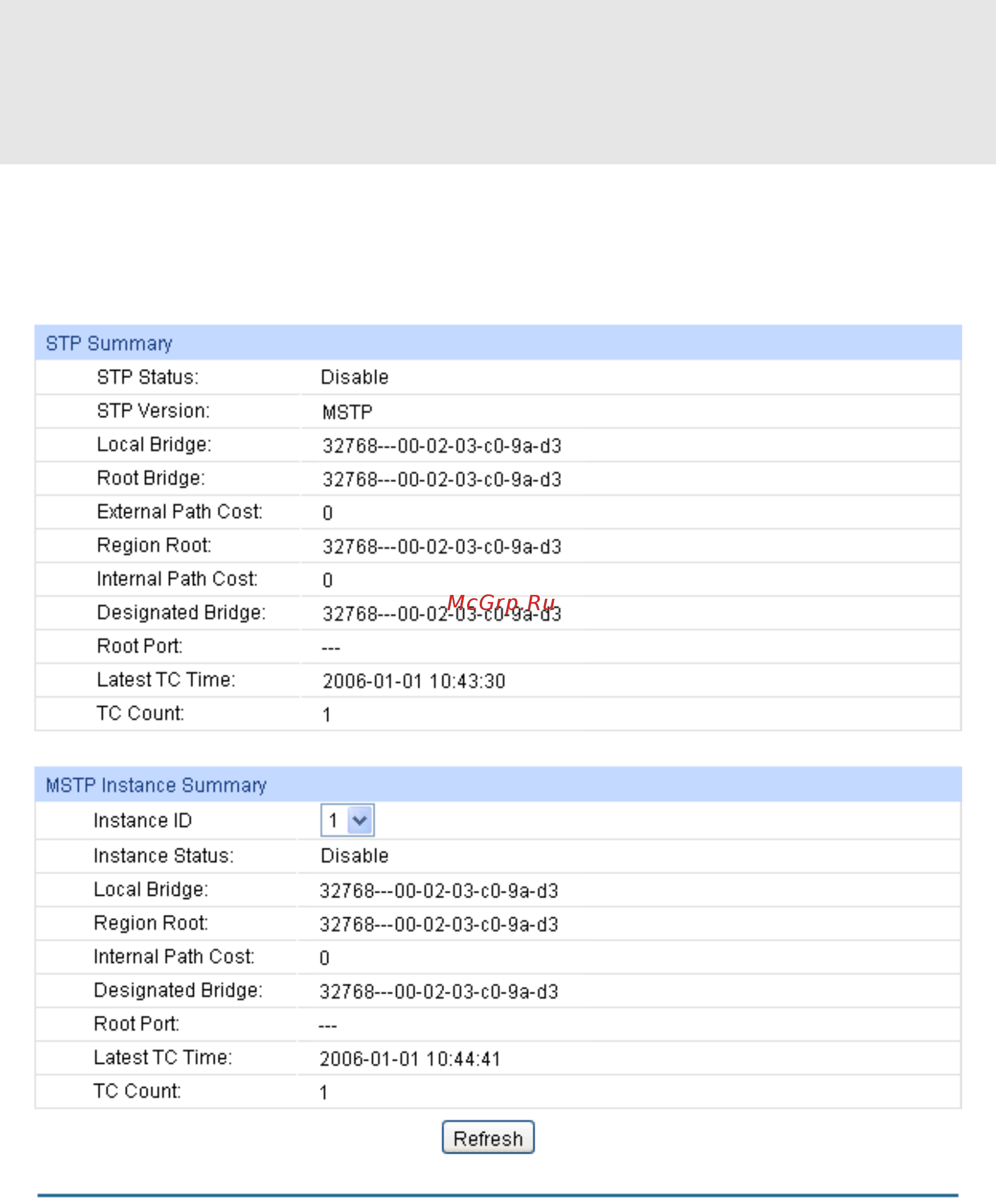Select Region Root value in MSTP Instance Summary
Viewport: 996px width, 1204px height.
(x=439, y=924)
